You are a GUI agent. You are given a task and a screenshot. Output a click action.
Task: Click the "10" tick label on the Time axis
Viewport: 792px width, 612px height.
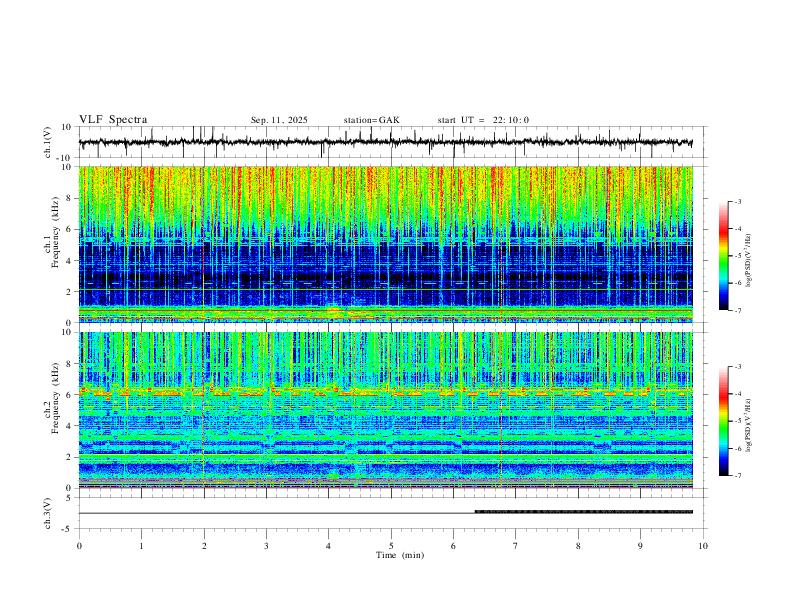coord(703,546)
